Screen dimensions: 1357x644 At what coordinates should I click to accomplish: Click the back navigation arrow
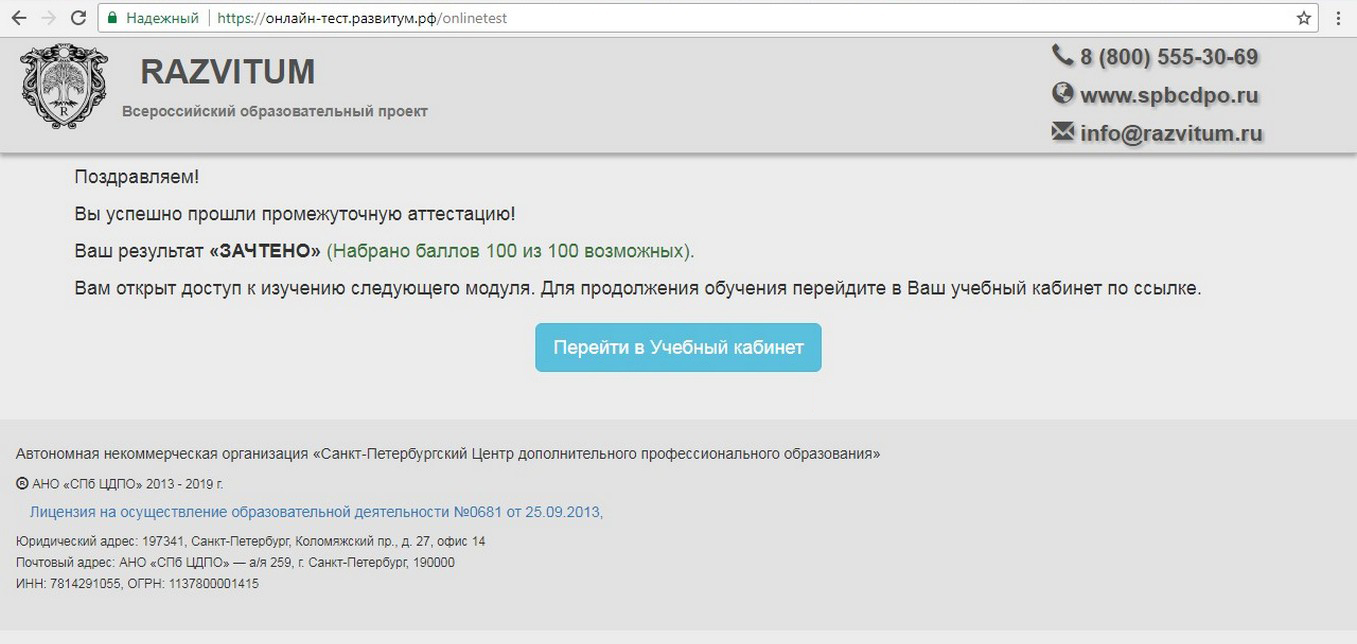pos(20,17)
